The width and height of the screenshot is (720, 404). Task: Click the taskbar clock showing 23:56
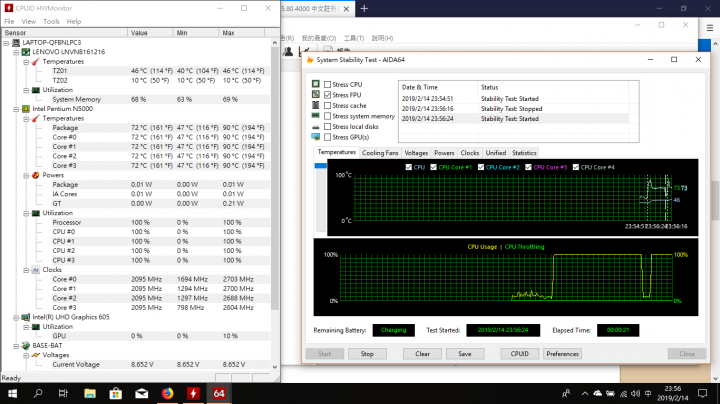tap(673, 393)
